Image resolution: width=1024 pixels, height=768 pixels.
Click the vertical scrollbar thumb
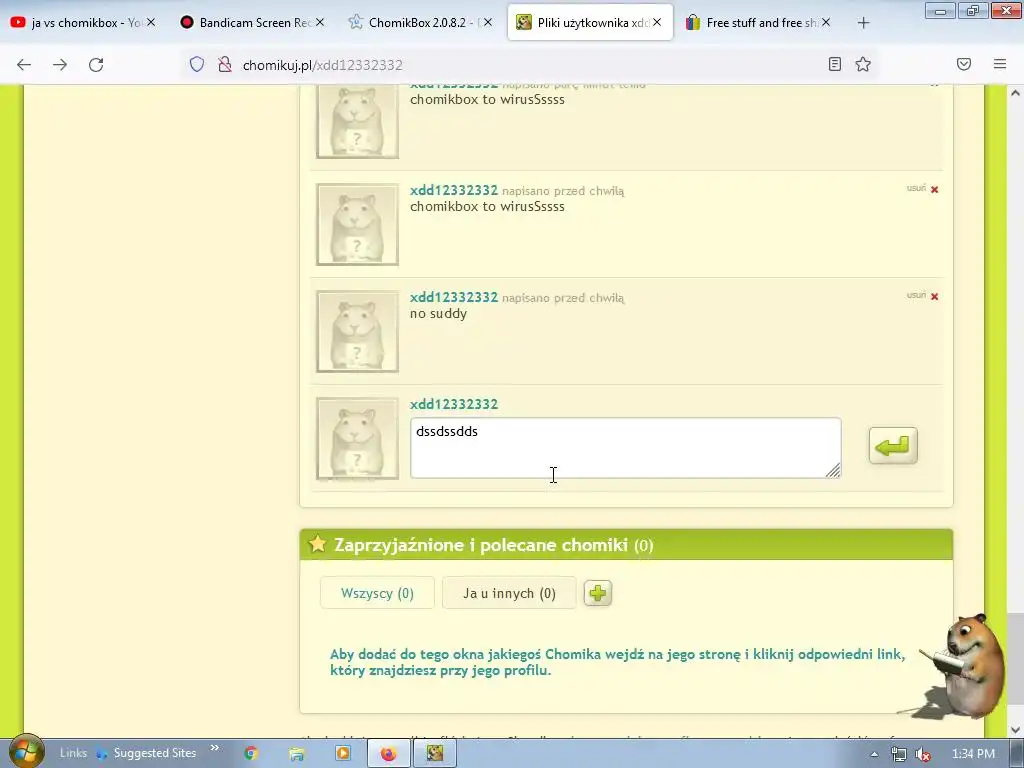coord(1015,660)
